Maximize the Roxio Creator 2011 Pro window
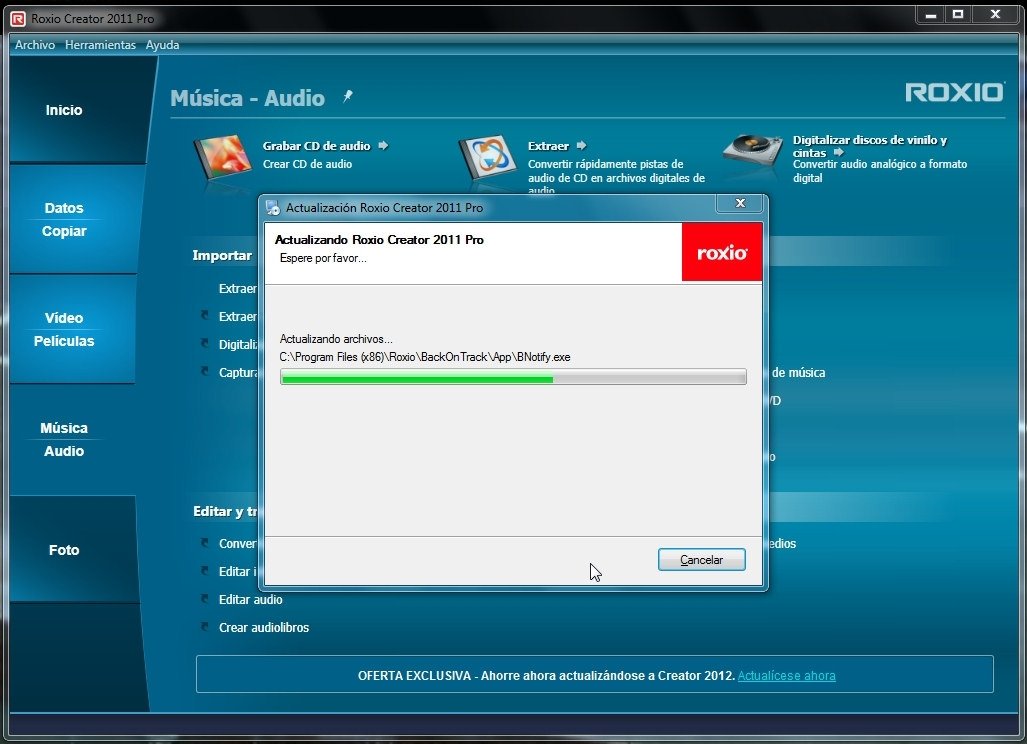Viewport: 1027px width, 744px height. 958,15
